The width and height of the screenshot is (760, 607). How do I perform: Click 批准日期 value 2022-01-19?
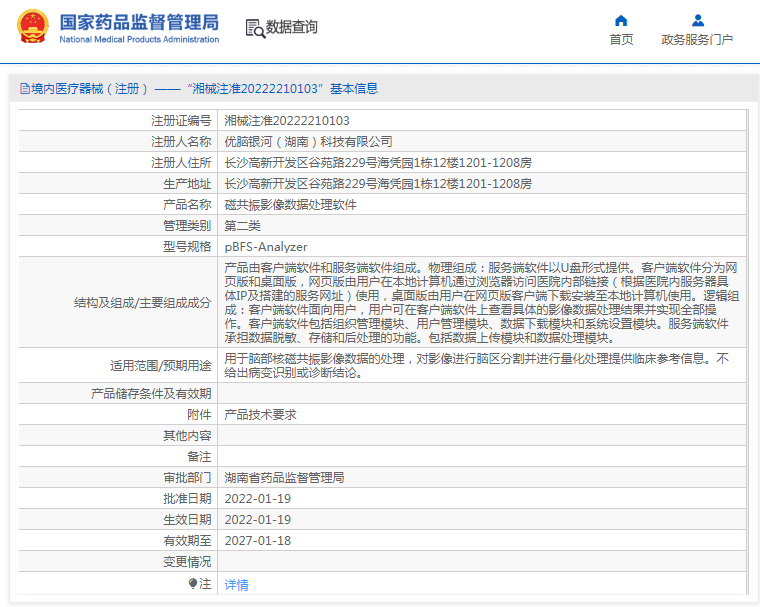257,499
